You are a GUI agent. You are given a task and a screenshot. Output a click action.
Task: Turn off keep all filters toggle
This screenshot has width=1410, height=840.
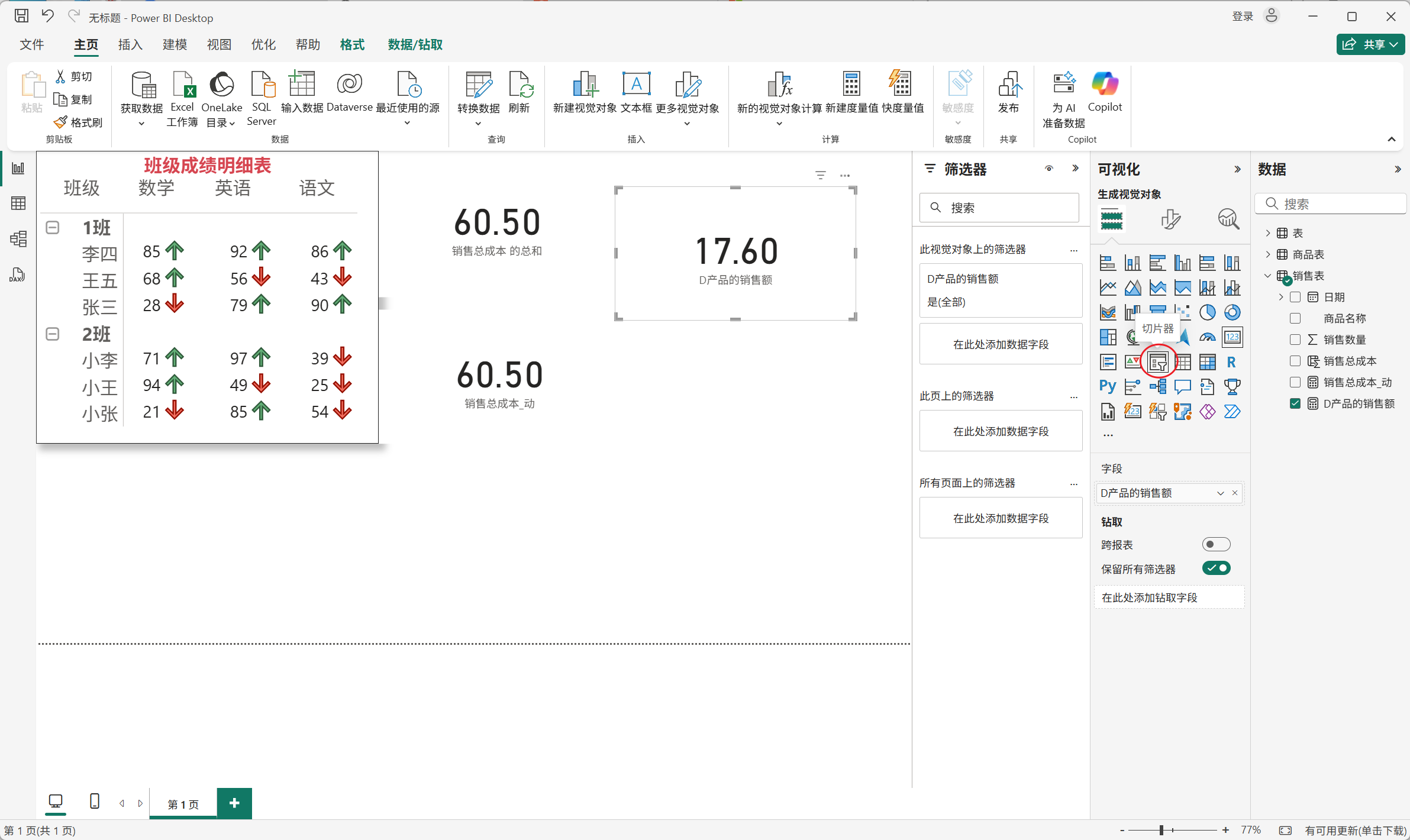pos(1216,568)
